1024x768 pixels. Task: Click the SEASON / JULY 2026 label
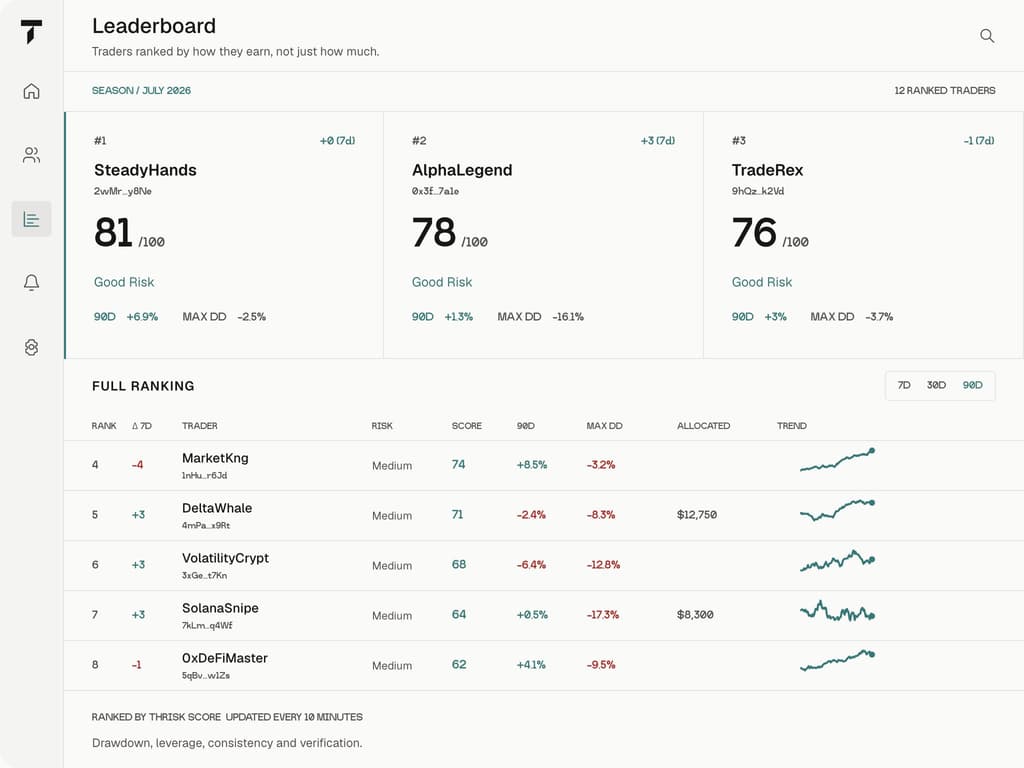point(141,91)
